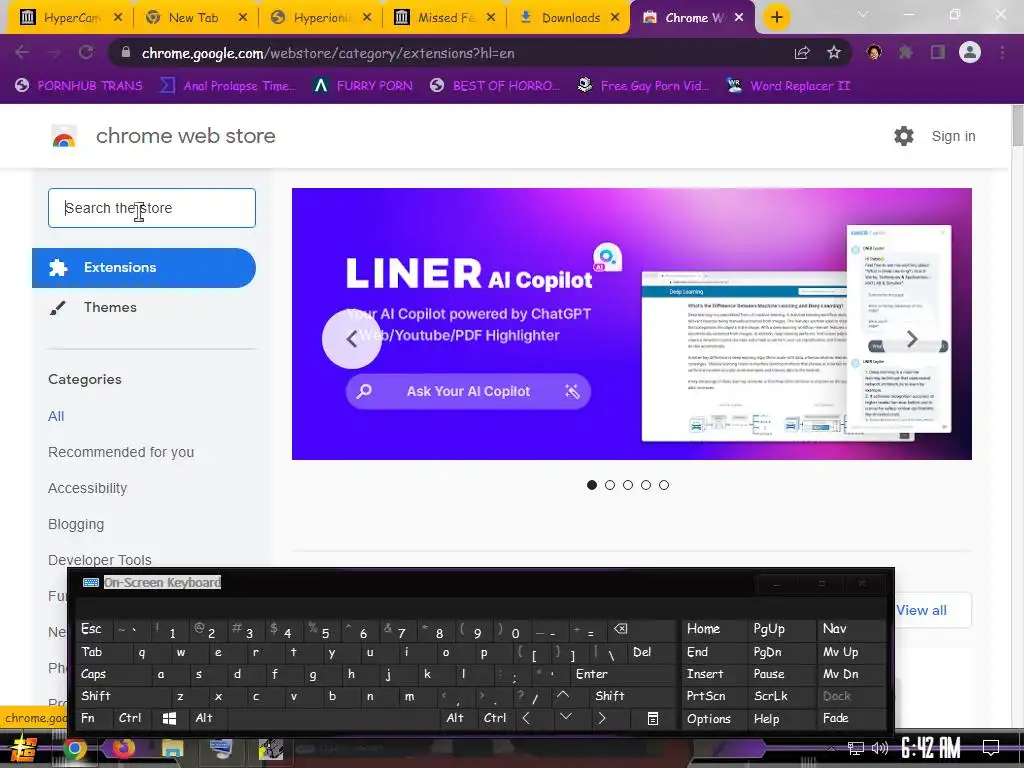Open the notifications icon in system tray
1024x768 pixels.
pyautogui.click(x=991, y=747)
